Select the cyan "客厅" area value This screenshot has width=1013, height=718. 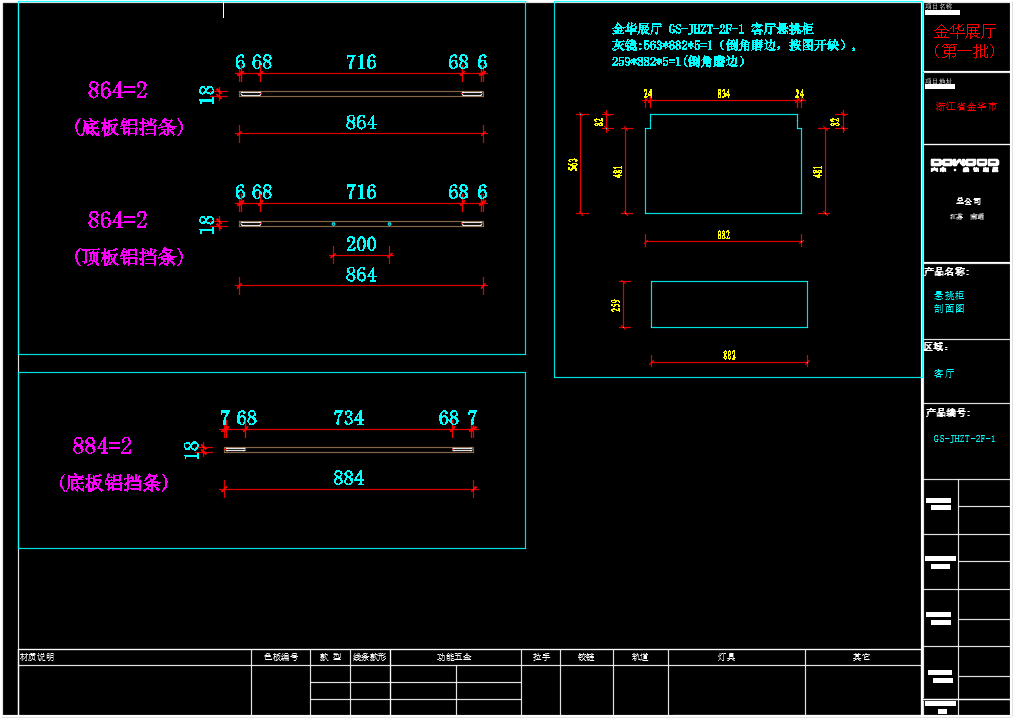[x=944, y=374]
